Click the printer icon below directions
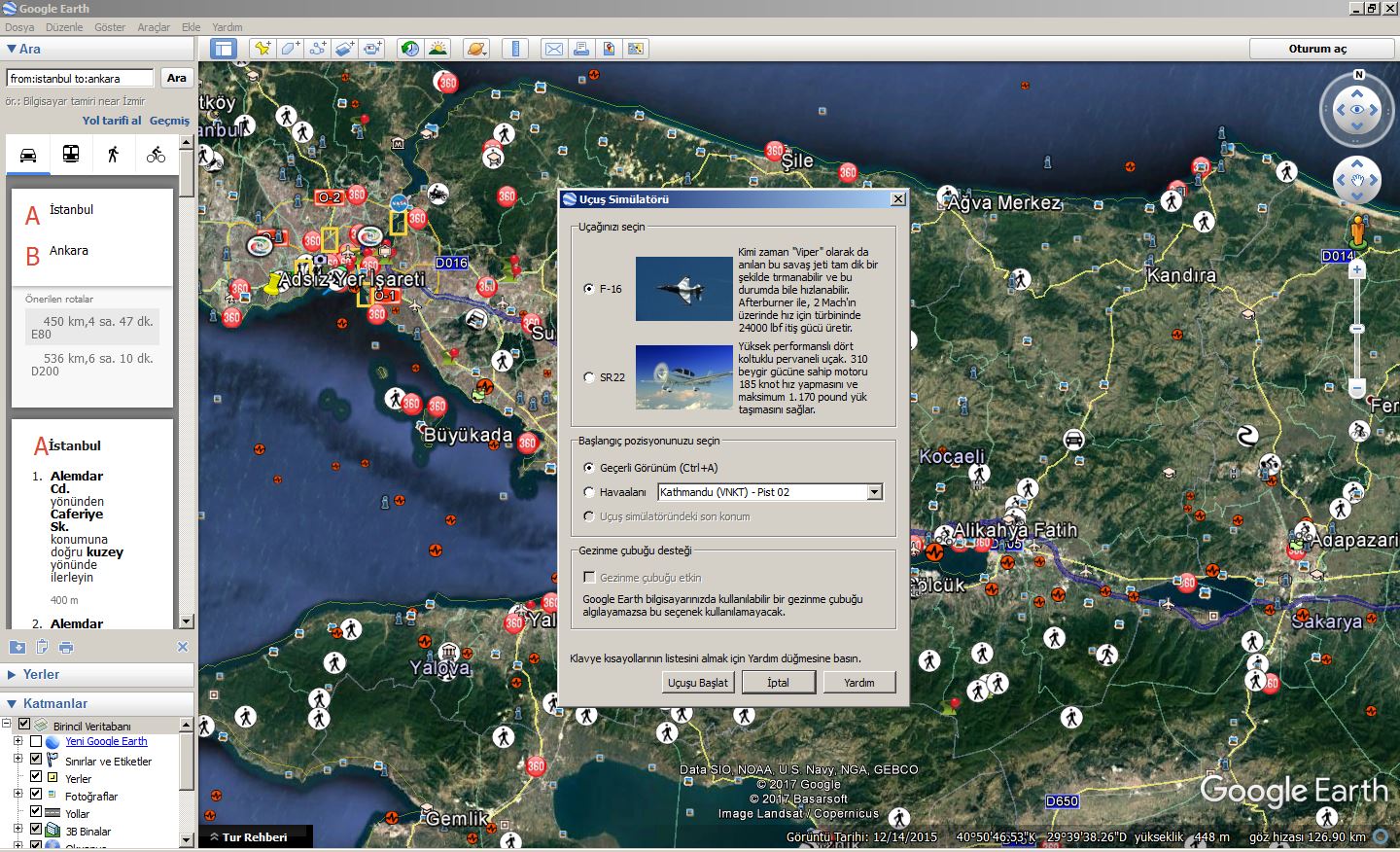This screenshot has width=1400, height=852. (66, 647)
